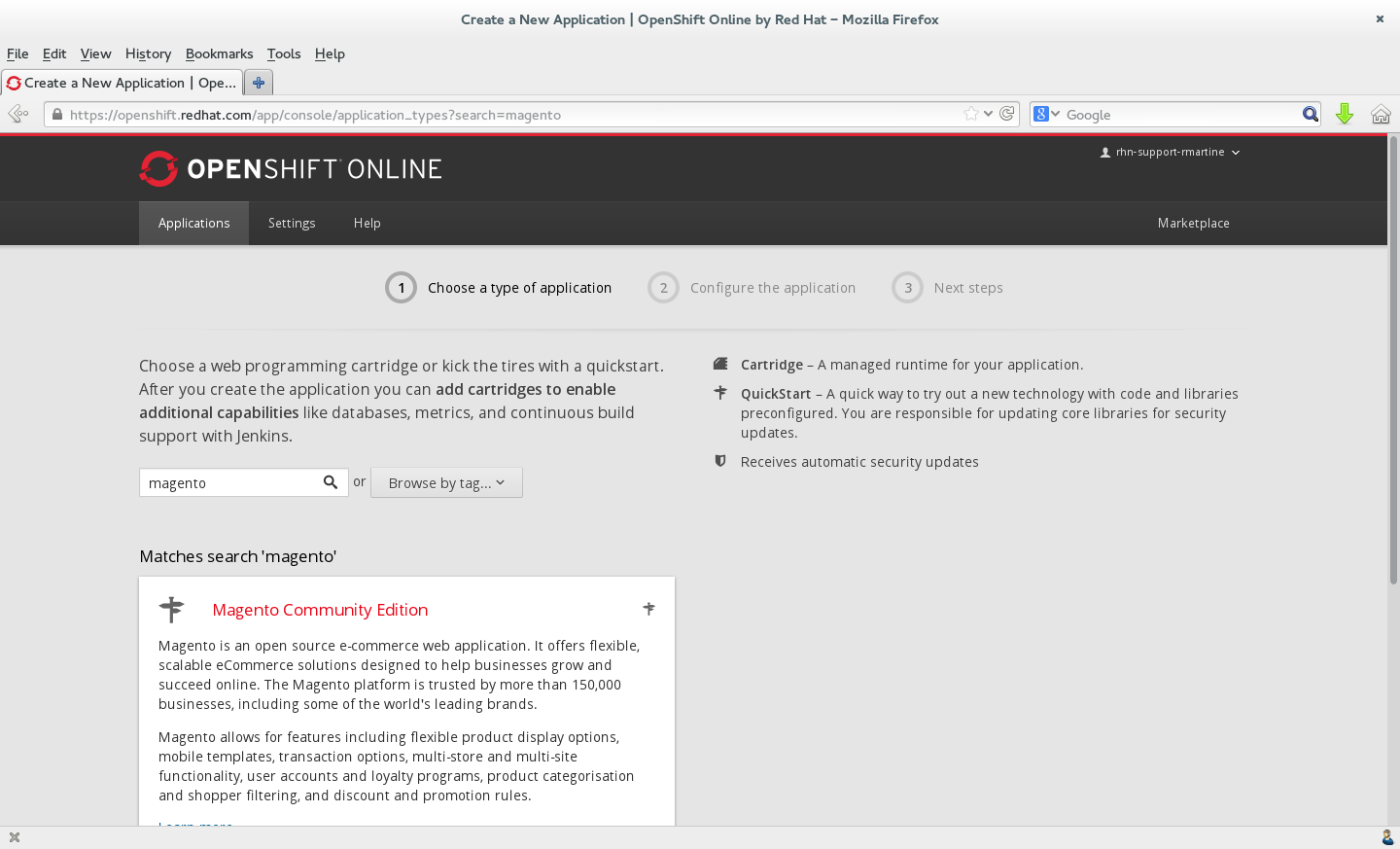Select the Settings navigation tab

[292, 223]
